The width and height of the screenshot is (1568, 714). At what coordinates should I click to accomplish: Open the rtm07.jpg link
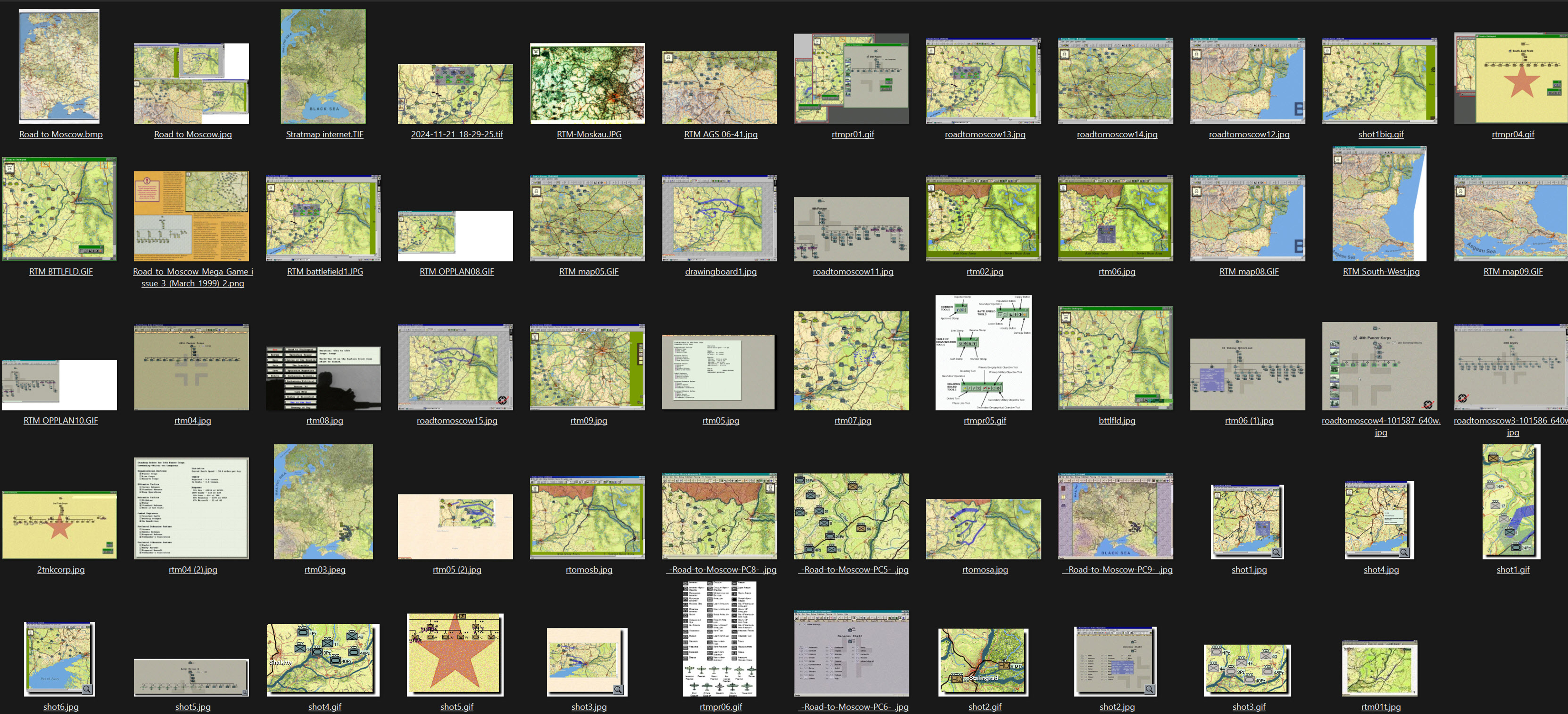click(x=853, y=420)
